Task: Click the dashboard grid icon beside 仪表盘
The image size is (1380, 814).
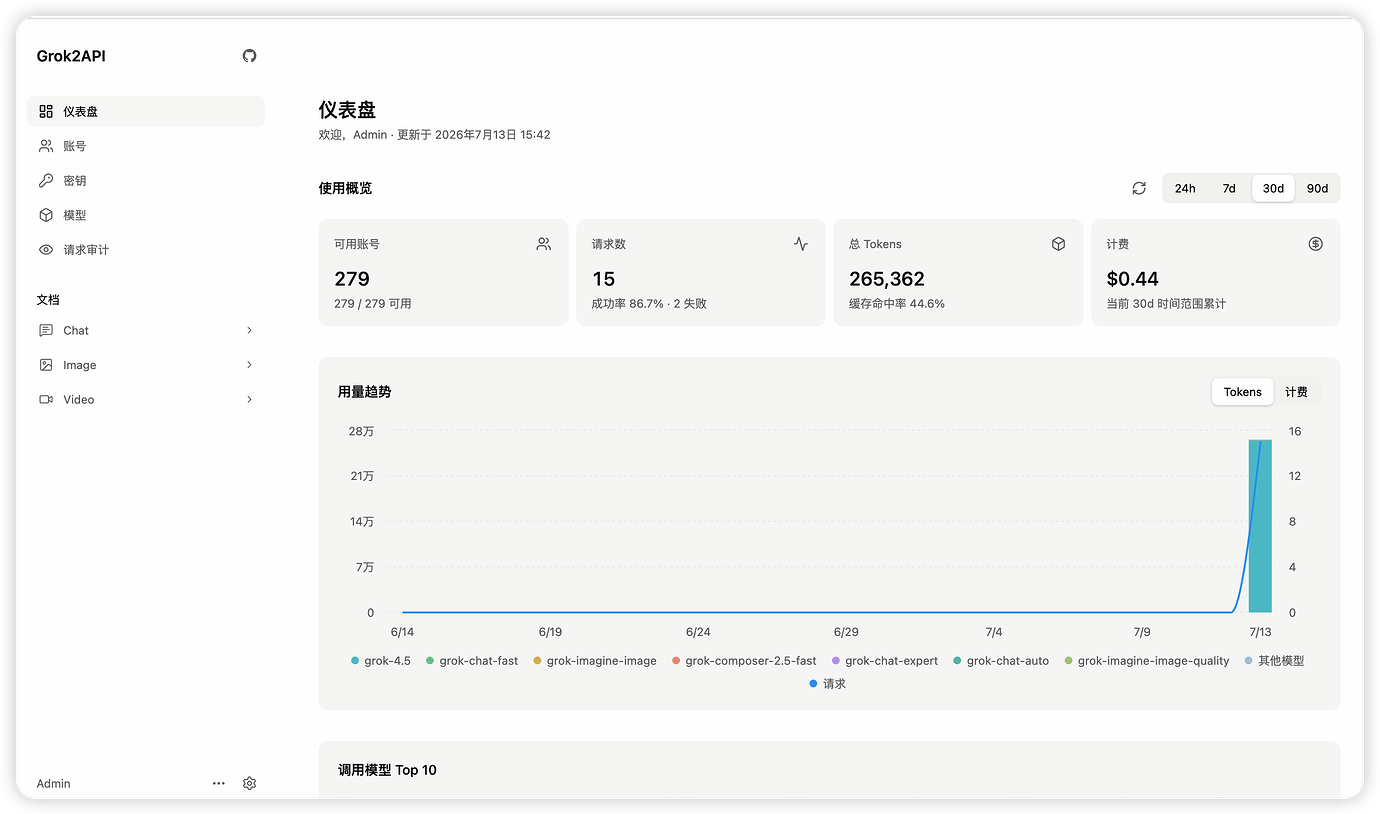Action: [46, 111]
